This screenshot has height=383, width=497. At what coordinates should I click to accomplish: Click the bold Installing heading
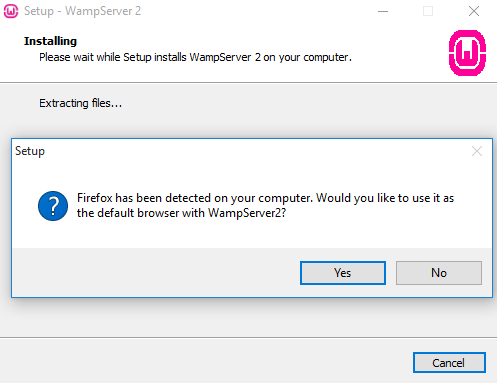(x=50, y=41)
